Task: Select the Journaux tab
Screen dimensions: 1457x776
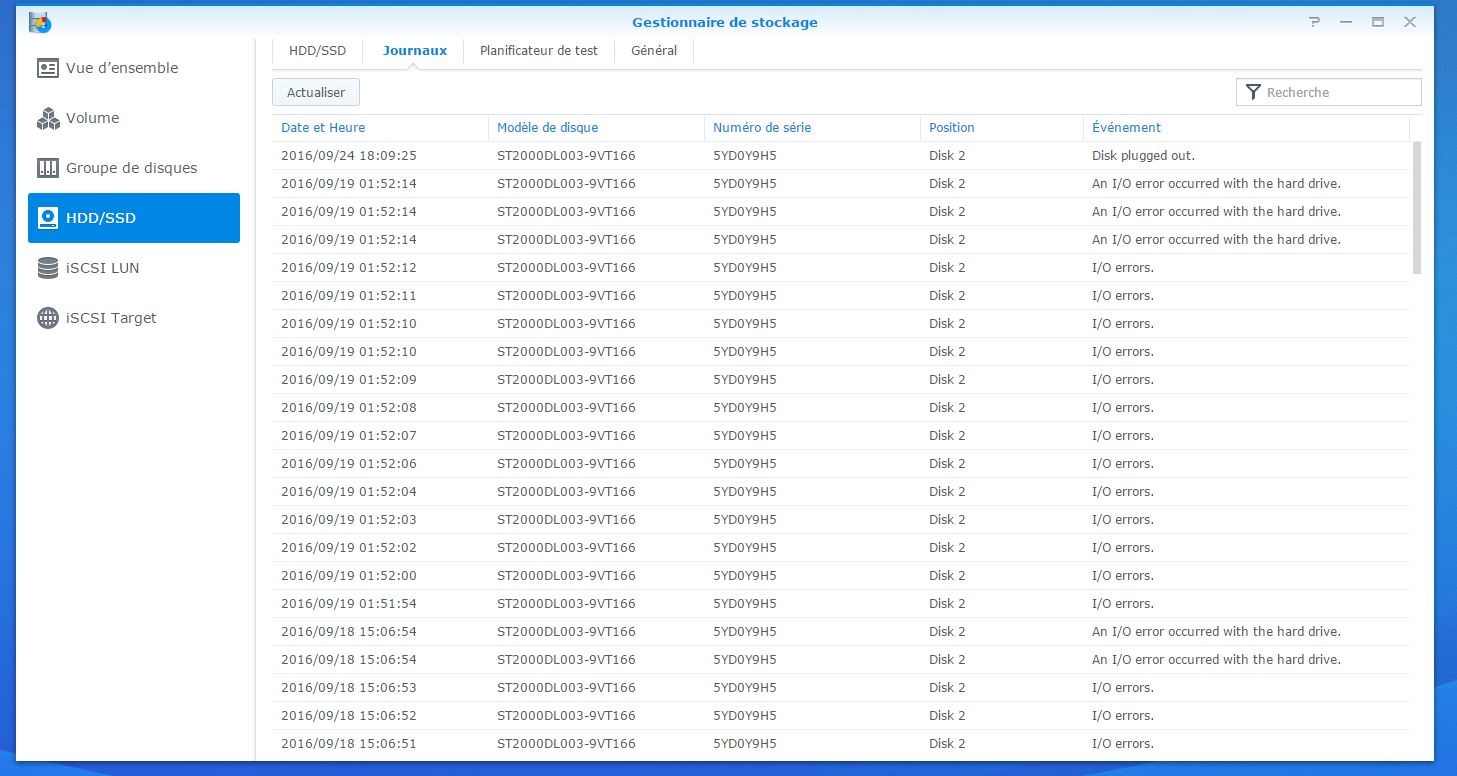Action: pyautogui.click(x=415, y=50)
